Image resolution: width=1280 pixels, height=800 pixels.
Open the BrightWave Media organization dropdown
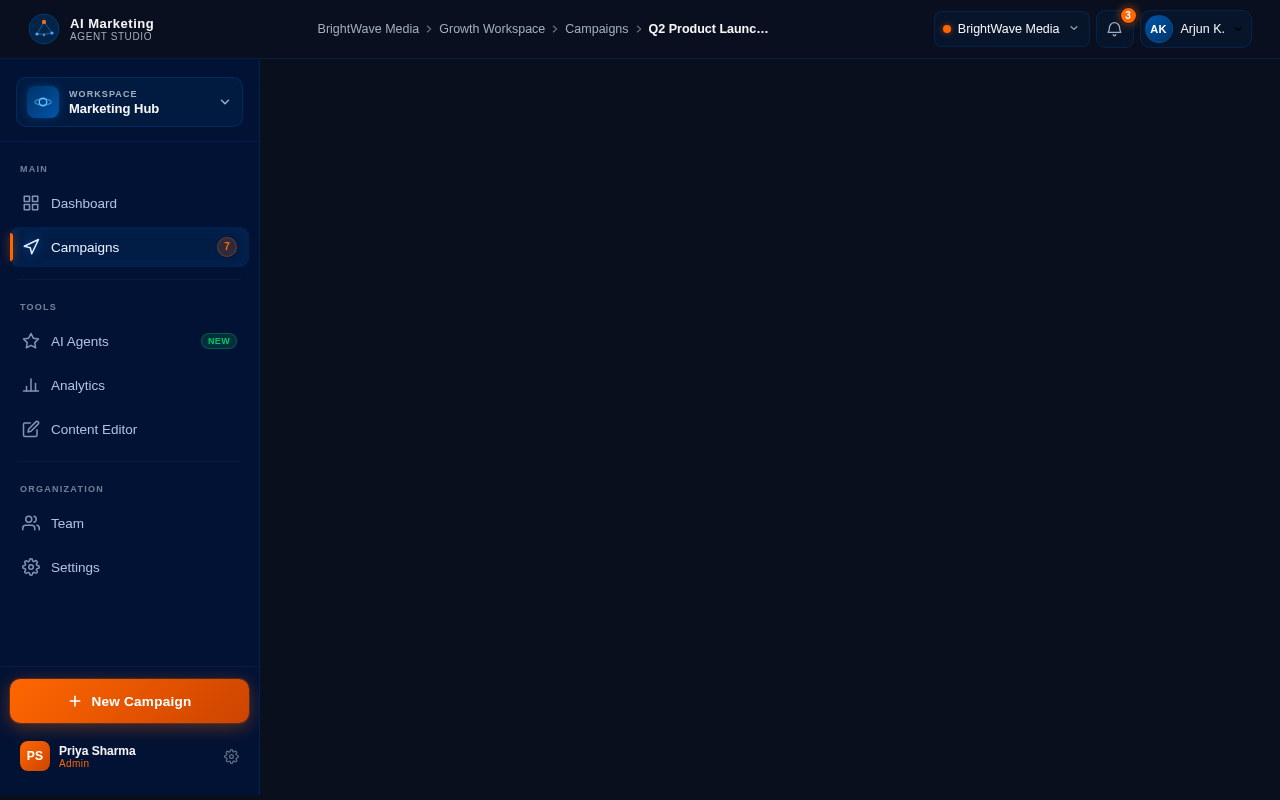tap(1011, 29)
